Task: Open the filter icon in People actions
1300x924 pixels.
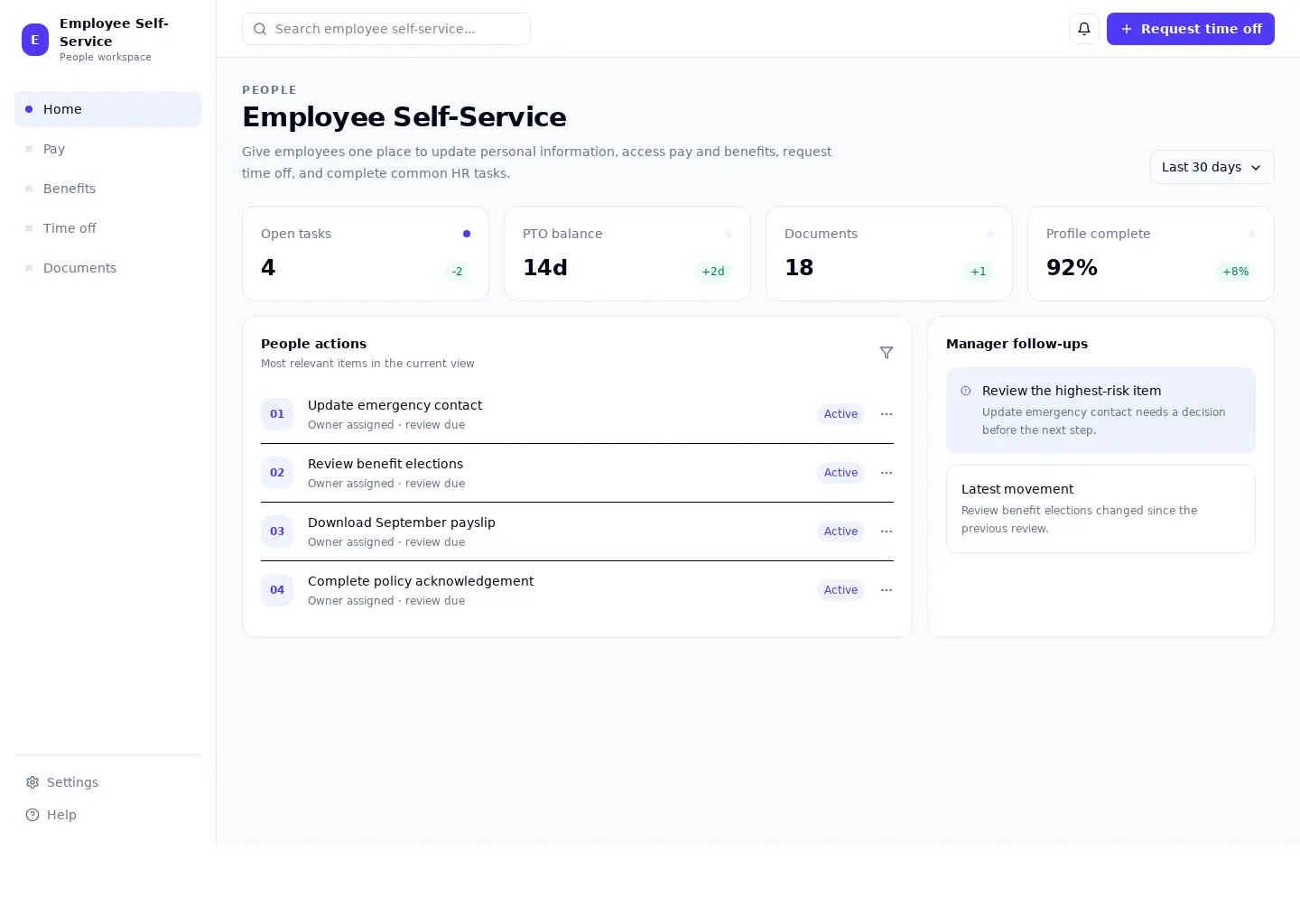Action: [x=887, y=353]
